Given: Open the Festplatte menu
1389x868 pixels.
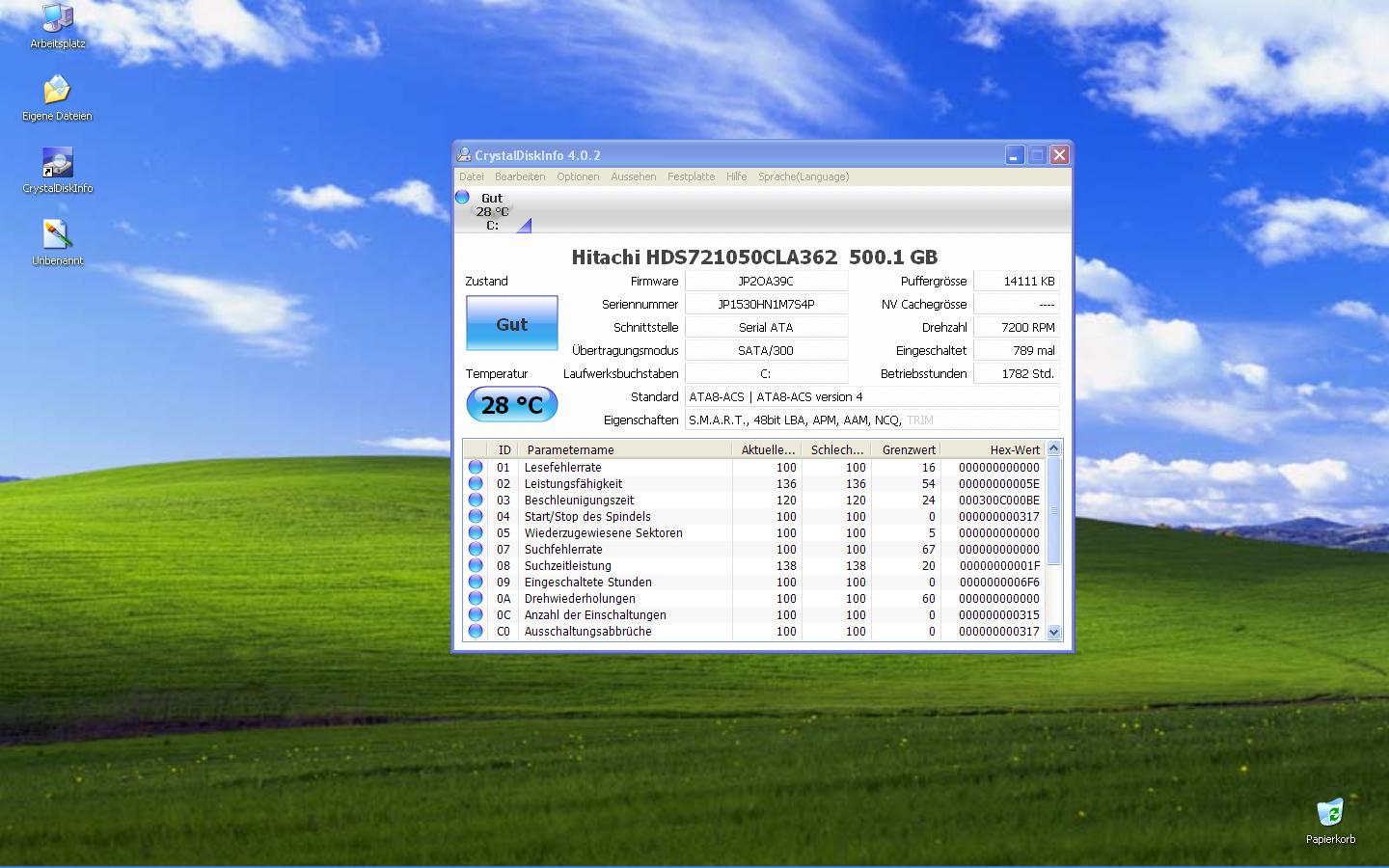Looking at the screenshot, I should [x=692, y=176].
